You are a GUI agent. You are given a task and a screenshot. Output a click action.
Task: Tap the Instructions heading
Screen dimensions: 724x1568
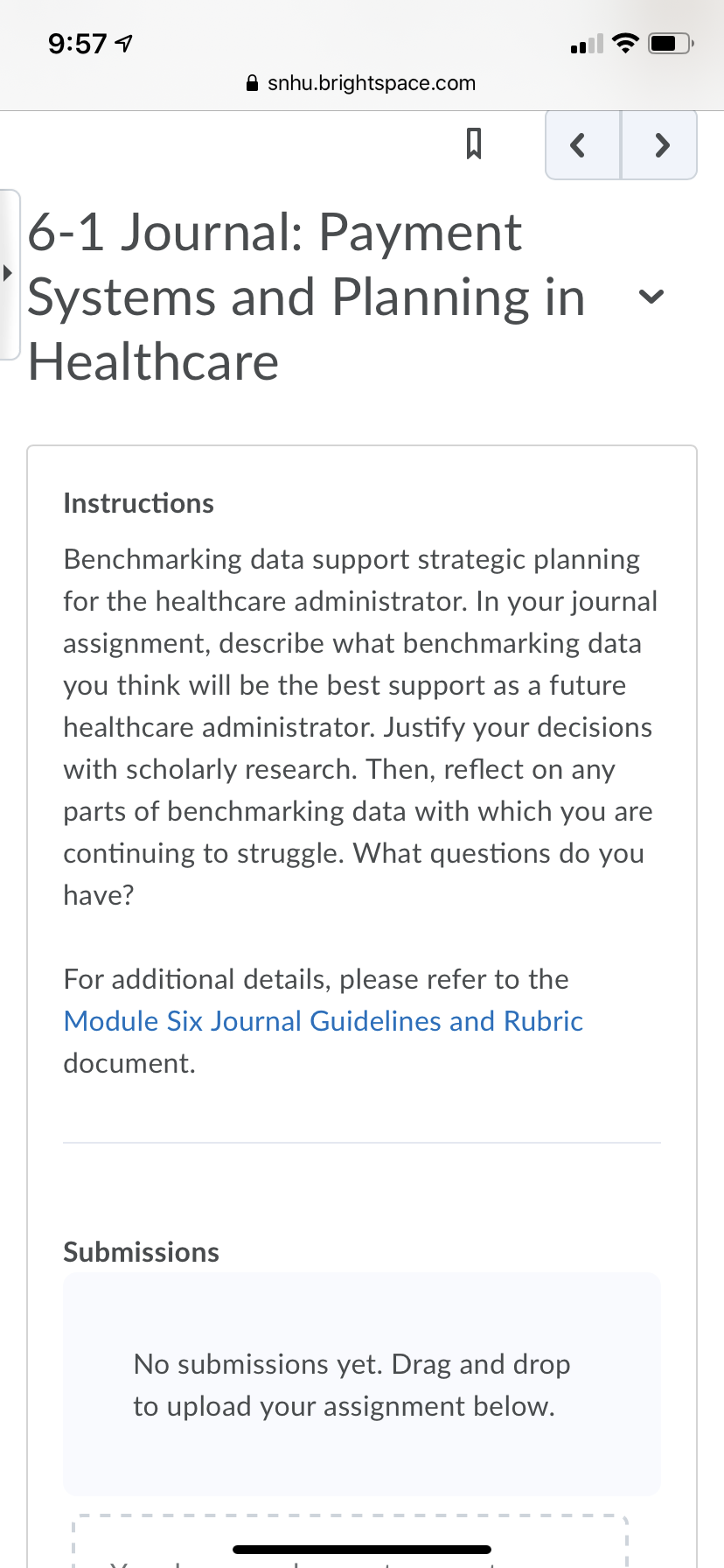(138, 503)
